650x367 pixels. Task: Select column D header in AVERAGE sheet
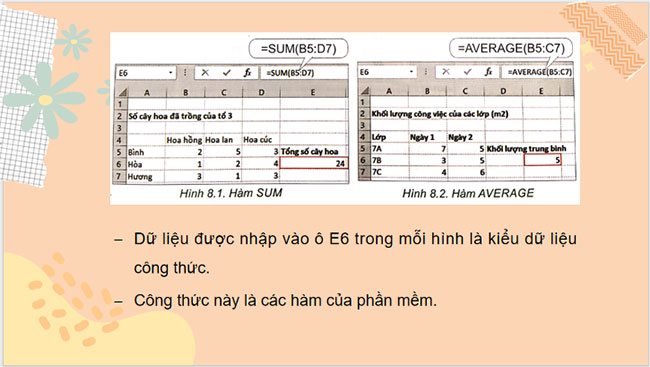503,91
